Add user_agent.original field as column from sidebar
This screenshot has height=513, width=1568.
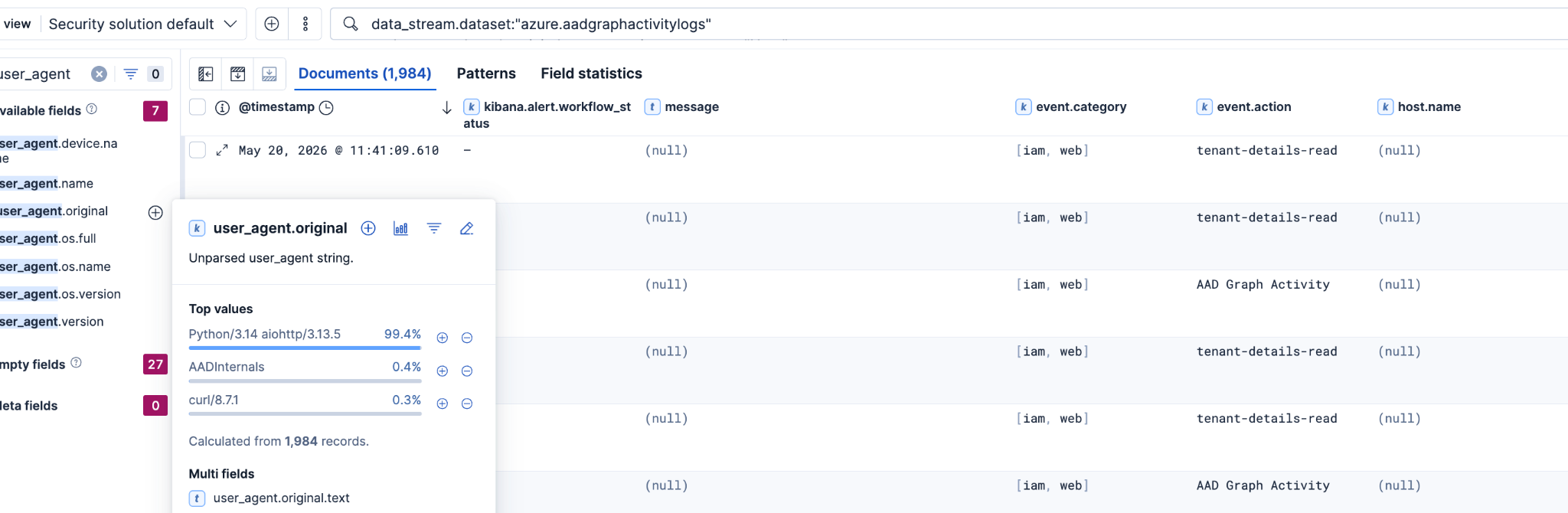point(155,212)
